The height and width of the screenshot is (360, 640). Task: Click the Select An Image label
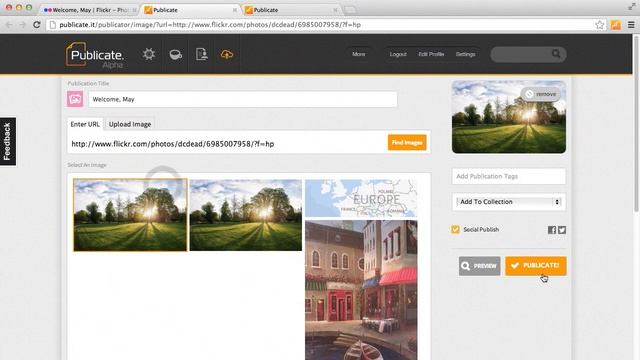tap(87, 165)
